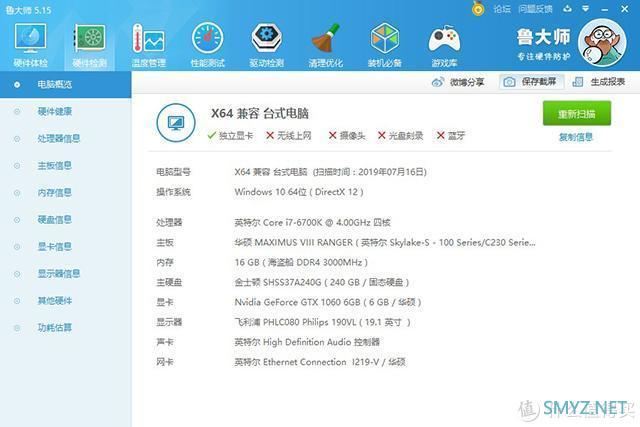Screen dimensions: 640x427
Task: Select 硬盘信息 sidebar item
Action: coord(65,220)
